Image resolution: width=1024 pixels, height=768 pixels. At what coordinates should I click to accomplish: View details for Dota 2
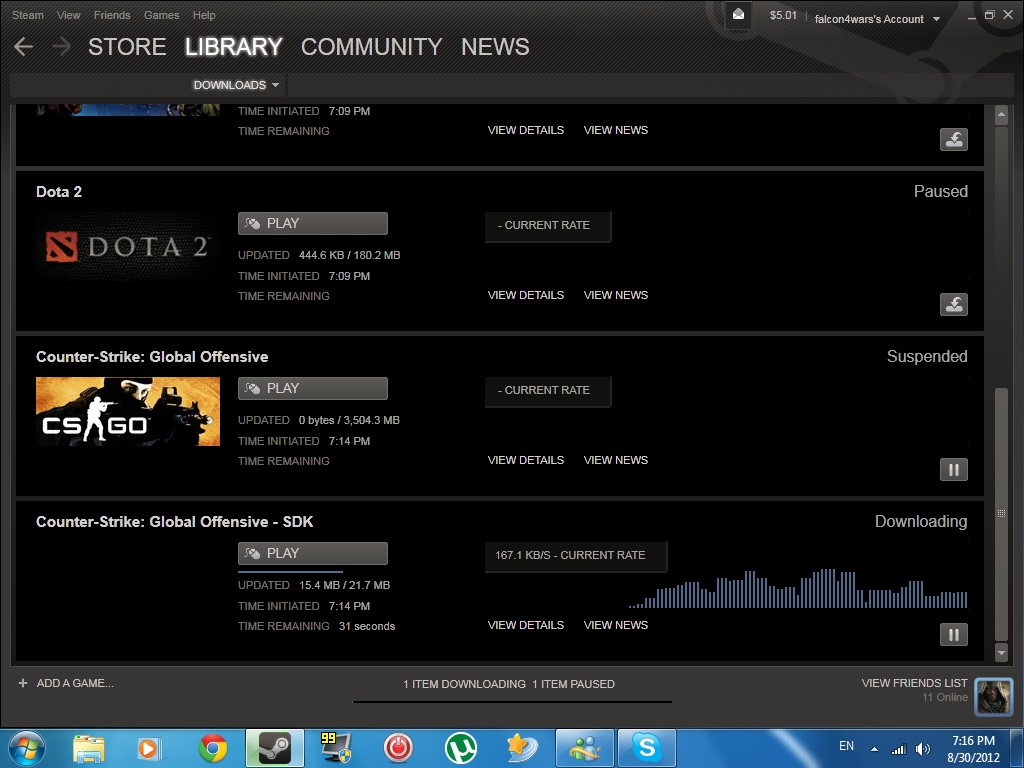(526, 295)
